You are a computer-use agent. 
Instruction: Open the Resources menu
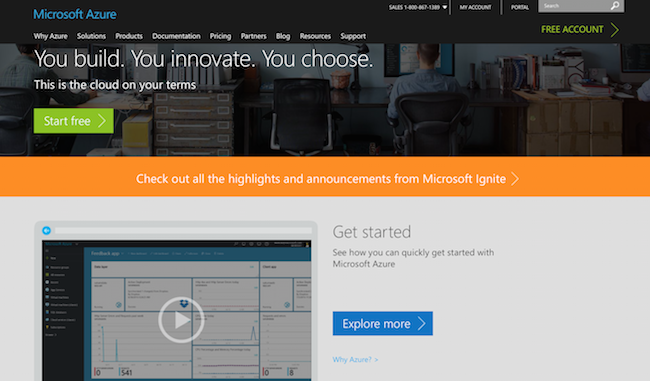pyautogui.click(x=315, y=36)
